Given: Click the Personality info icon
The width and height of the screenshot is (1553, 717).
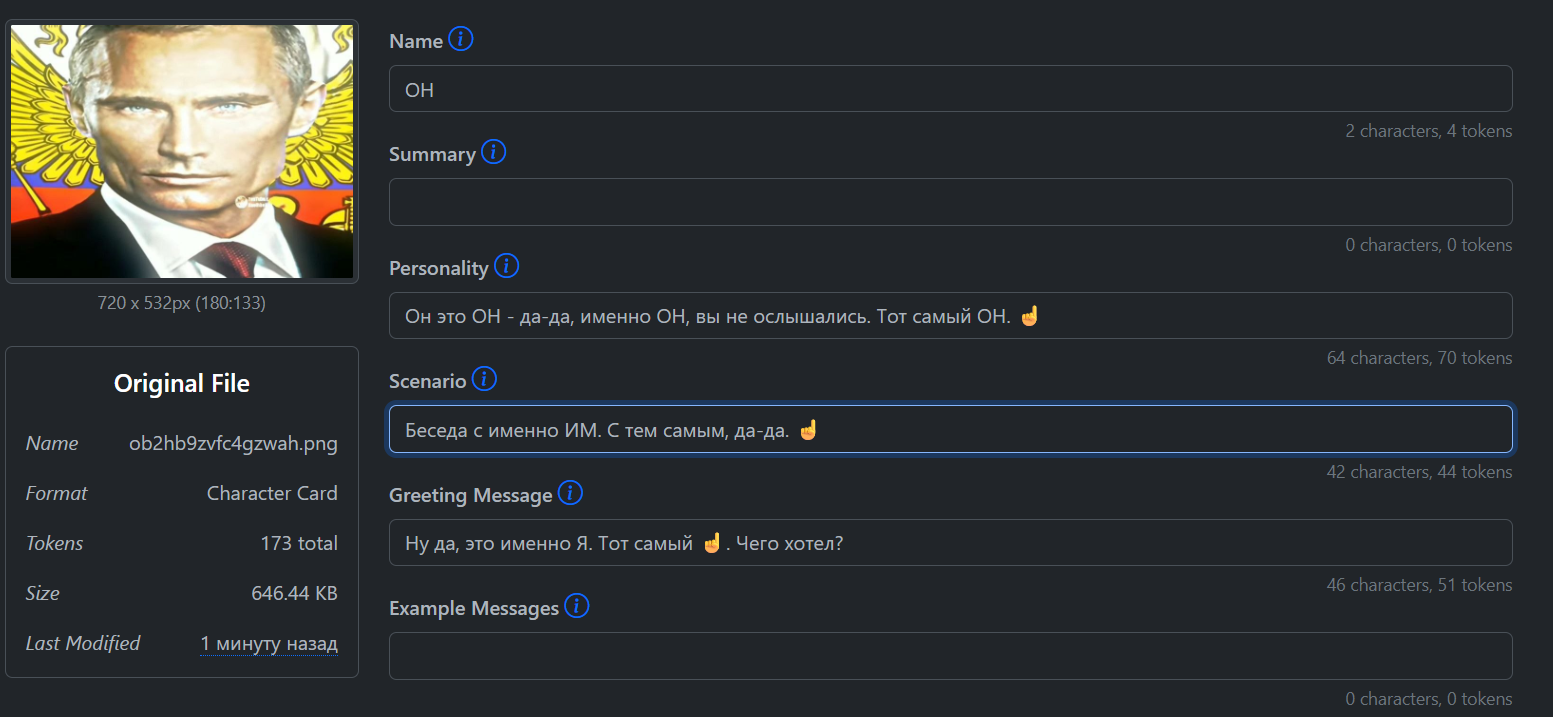Looking at the screenshot, I should point(507,266).
